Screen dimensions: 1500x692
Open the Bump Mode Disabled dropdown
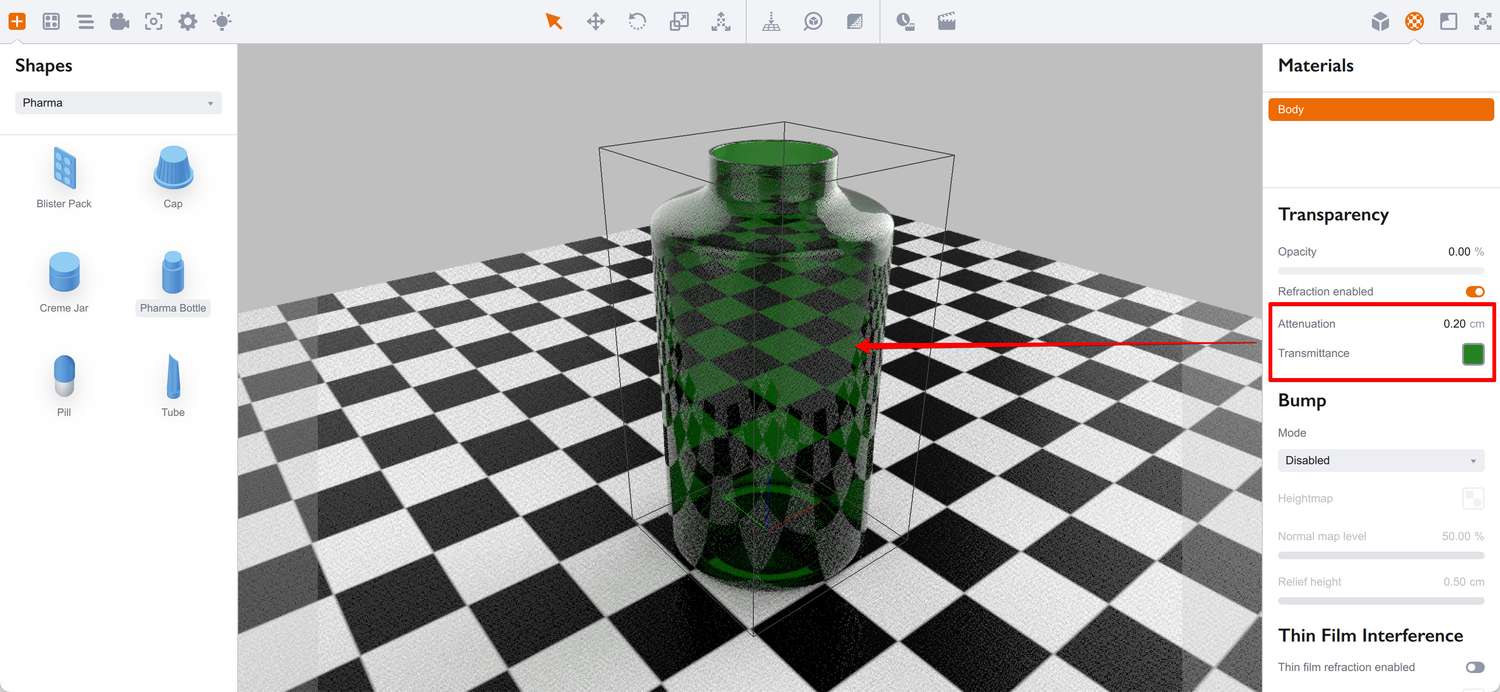(x=1381, y=460)
